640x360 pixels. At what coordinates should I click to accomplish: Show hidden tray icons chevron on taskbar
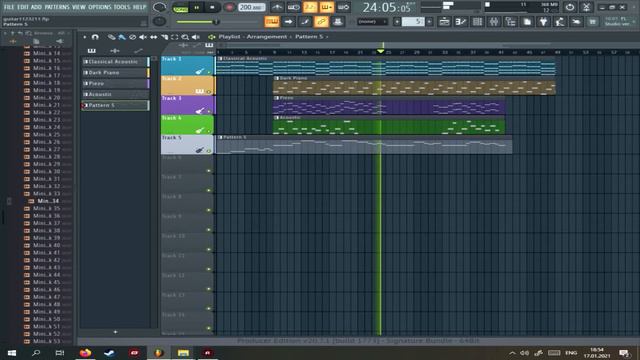(x=512, y=353)
